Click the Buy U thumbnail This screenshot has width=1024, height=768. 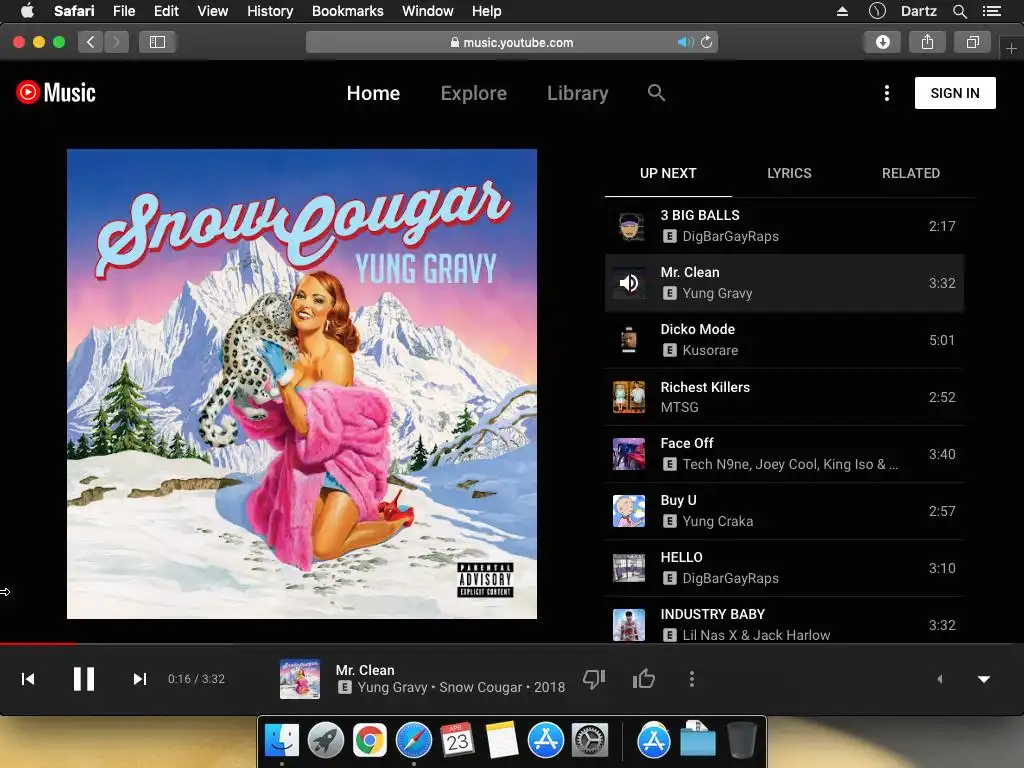coord(629,511)
